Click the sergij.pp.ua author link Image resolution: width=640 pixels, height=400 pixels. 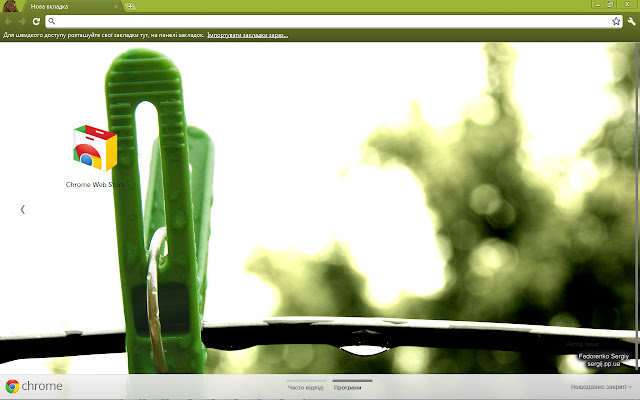click(604, 363)
